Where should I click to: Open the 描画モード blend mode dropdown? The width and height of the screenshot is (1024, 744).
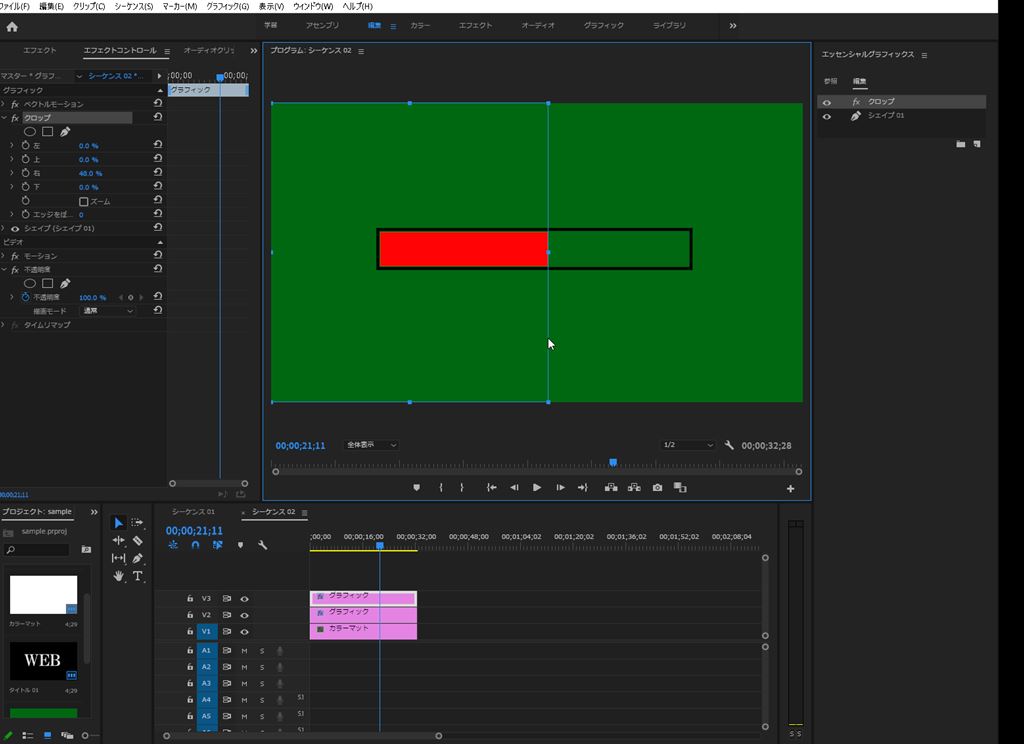pos(107,311)
